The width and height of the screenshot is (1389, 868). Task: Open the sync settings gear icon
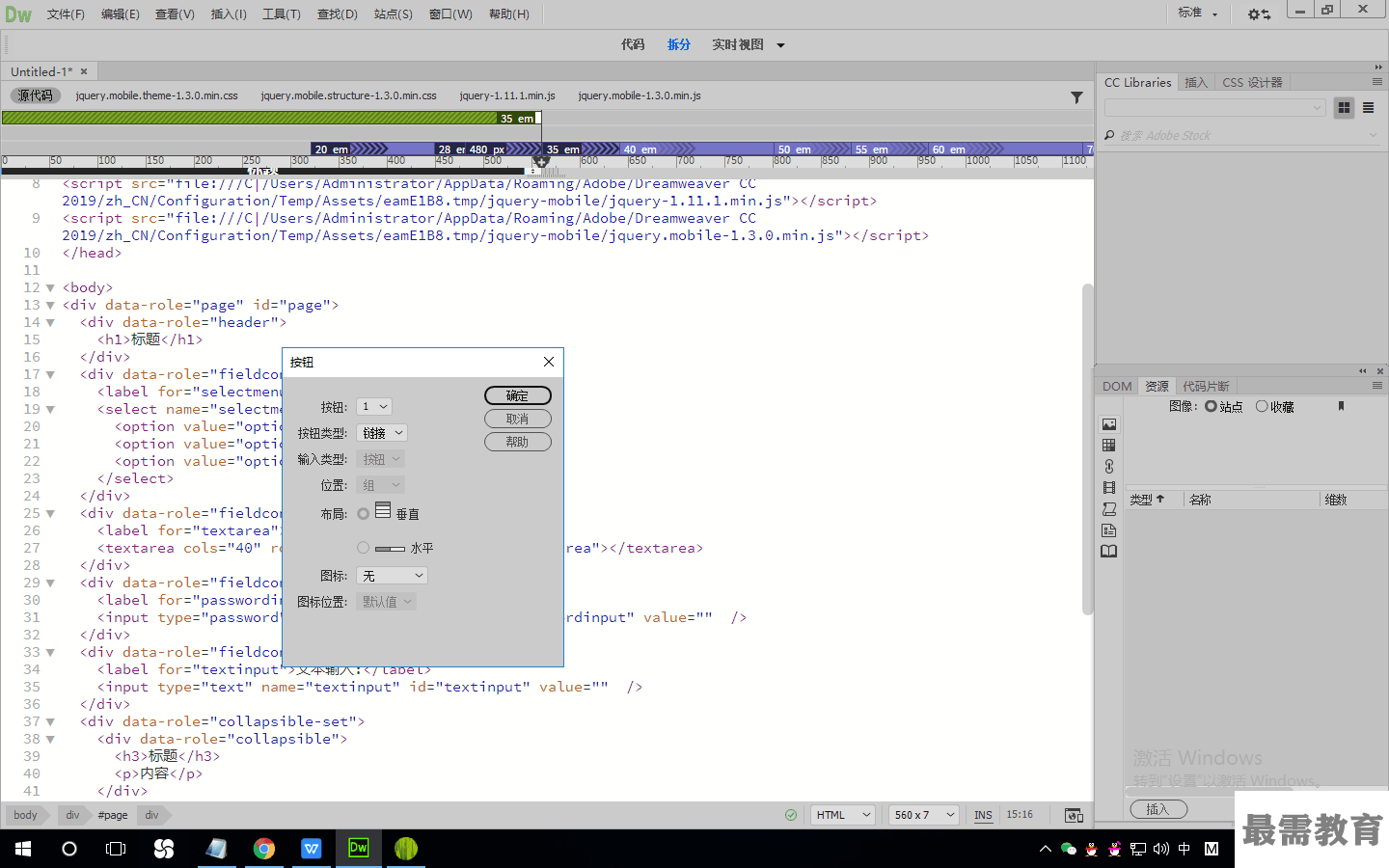[x=1259, y=14]
